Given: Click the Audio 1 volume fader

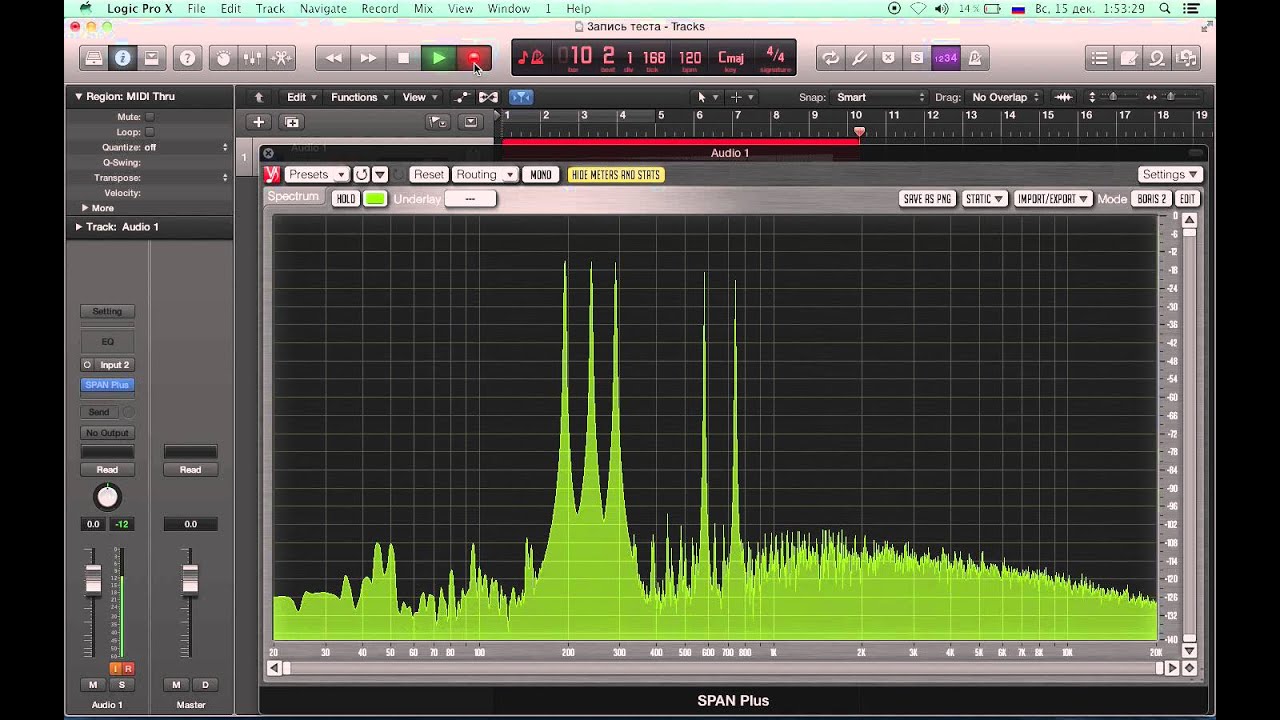Looking at the screenshot, I should pyautogui.click(x=93, y=579).
